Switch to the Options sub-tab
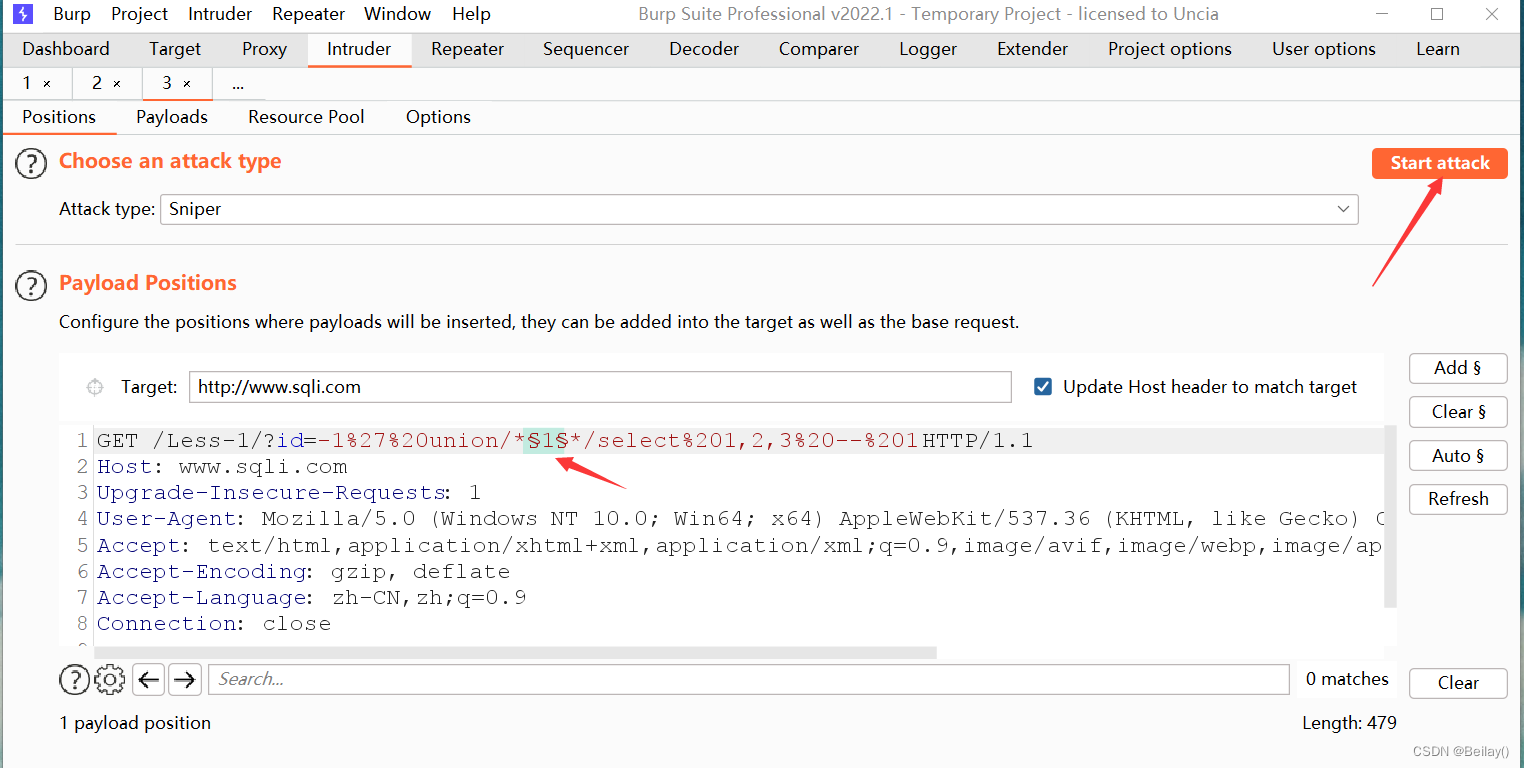Image resolution: width=1524 pixels, height=768 pixels. point(438,117)
